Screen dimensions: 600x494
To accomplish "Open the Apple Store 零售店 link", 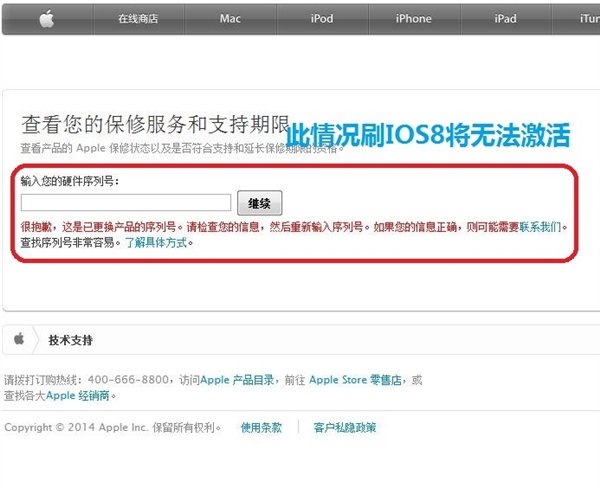I will point(355,380).
